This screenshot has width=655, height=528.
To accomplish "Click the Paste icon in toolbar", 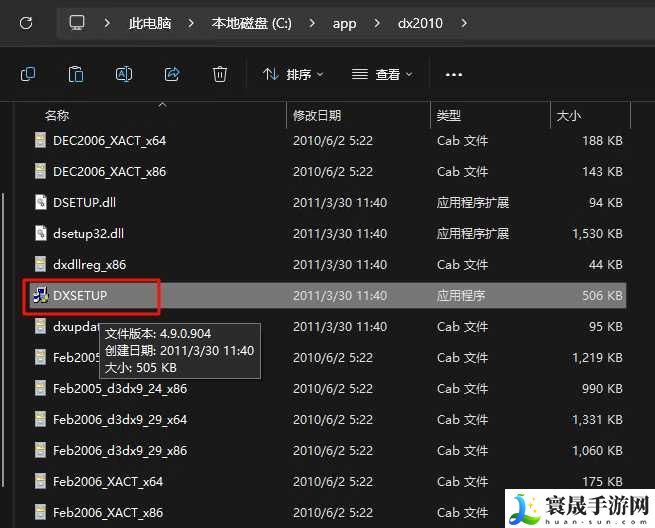I will 76,74.
